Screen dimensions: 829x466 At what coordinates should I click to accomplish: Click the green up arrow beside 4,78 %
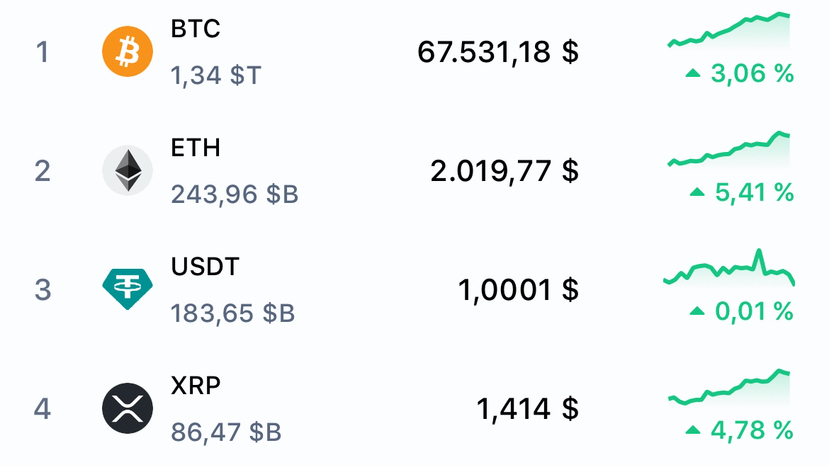tap(692, 430)
